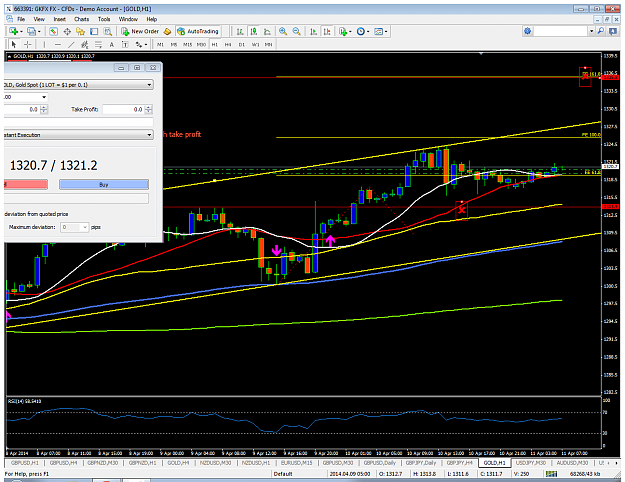Switch to candlestick chart display
Image resolution: width=625 pixels, height=482 pixels.
click(254, 31)
